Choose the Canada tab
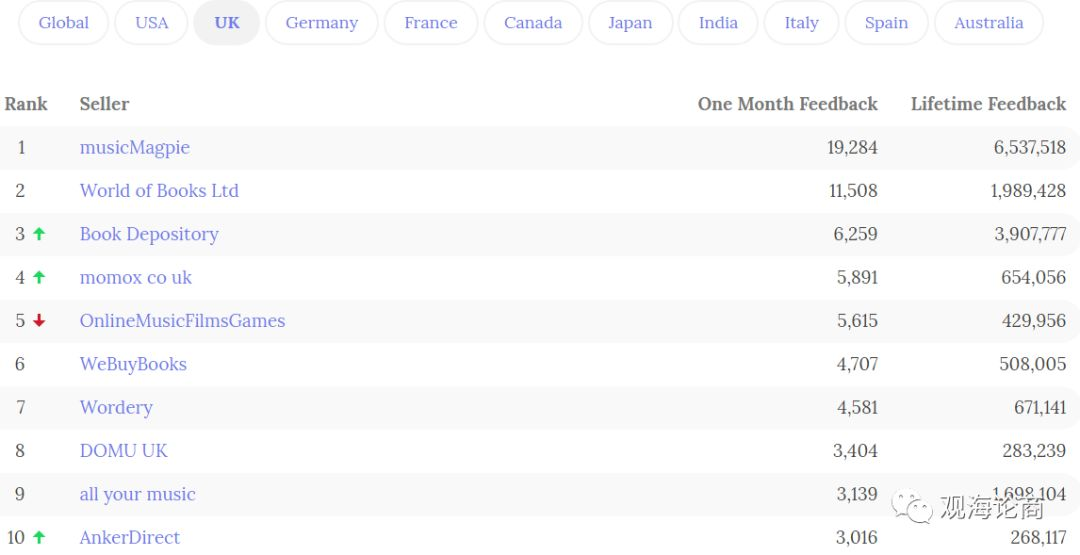Viewport: 1080px width, 555px height. tap(533, 23)
